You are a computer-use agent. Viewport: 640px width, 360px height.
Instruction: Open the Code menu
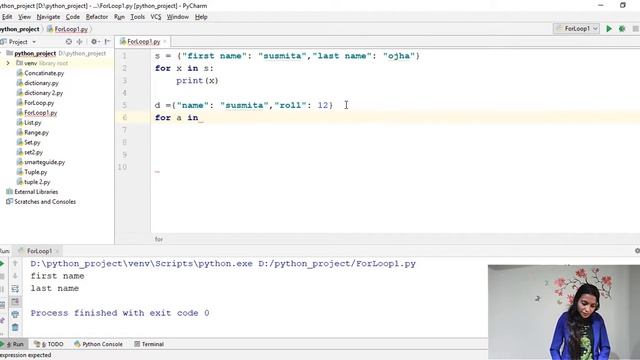coord(73,17)
